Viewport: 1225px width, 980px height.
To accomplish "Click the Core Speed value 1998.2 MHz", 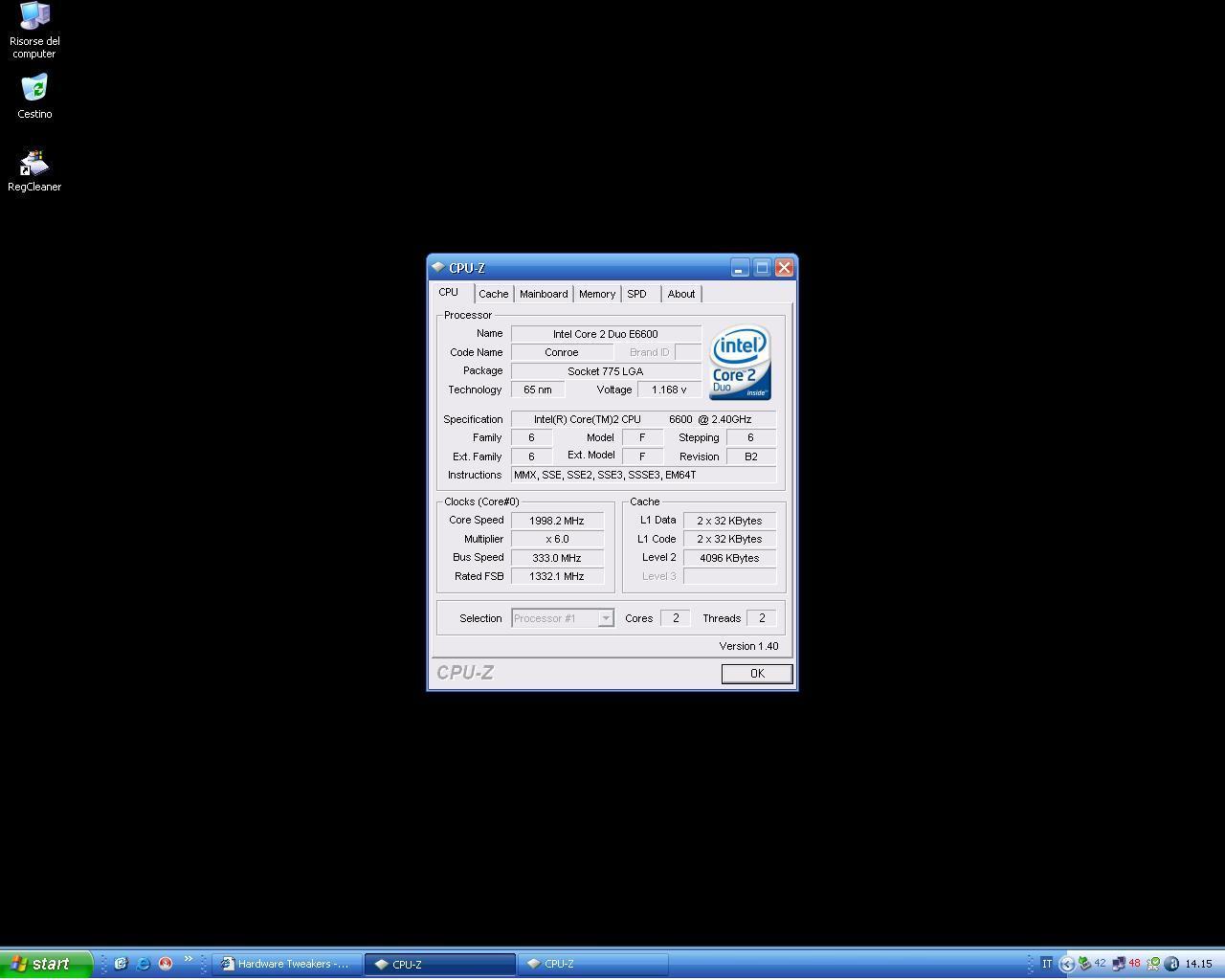I will [x=557, y=521].
